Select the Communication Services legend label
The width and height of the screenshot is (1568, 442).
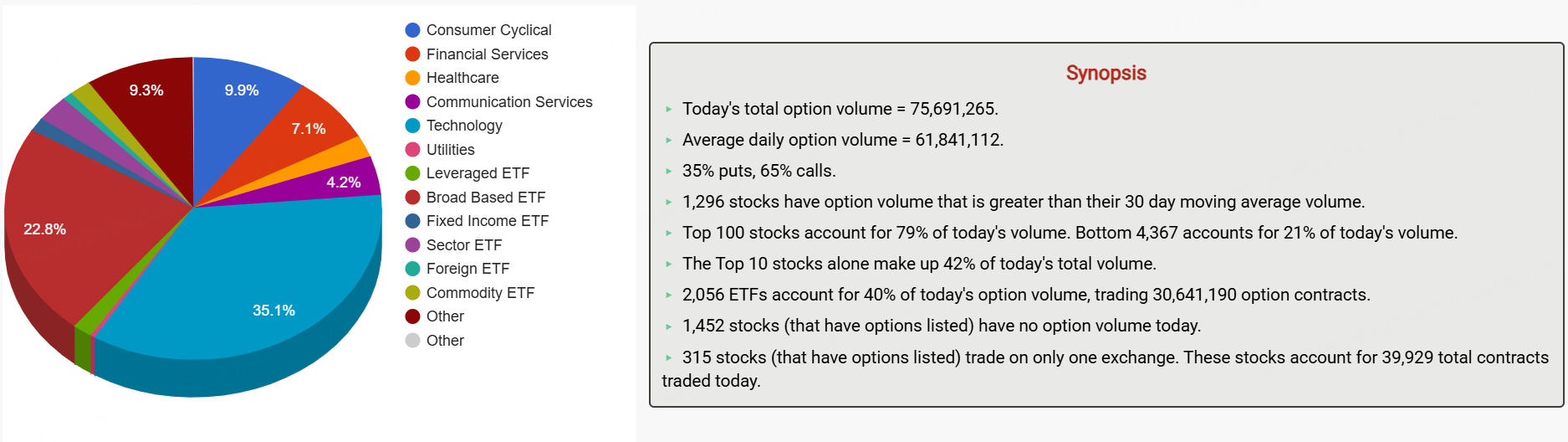pos(509,102)
